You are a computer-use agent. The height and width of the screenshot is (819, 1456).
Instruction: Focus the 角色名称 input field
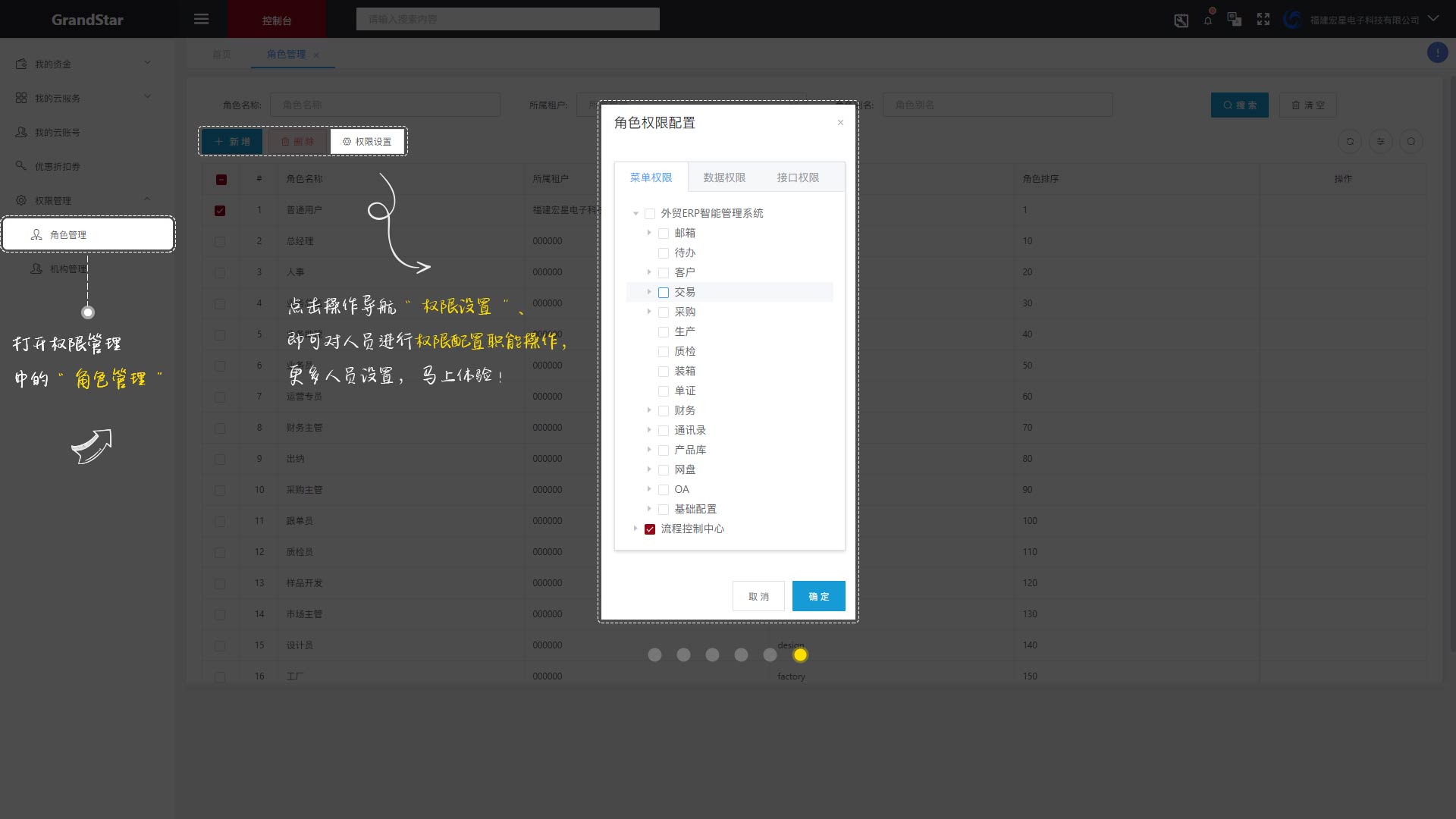(385, 105)
